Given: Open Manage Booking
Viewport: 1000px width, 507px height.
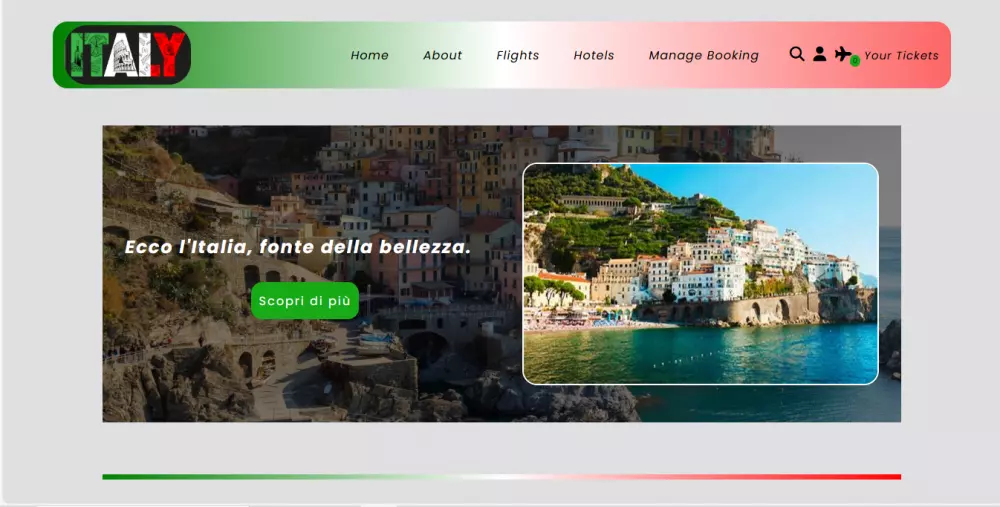Looking at the screenshot, I should [x=703, y=55].
